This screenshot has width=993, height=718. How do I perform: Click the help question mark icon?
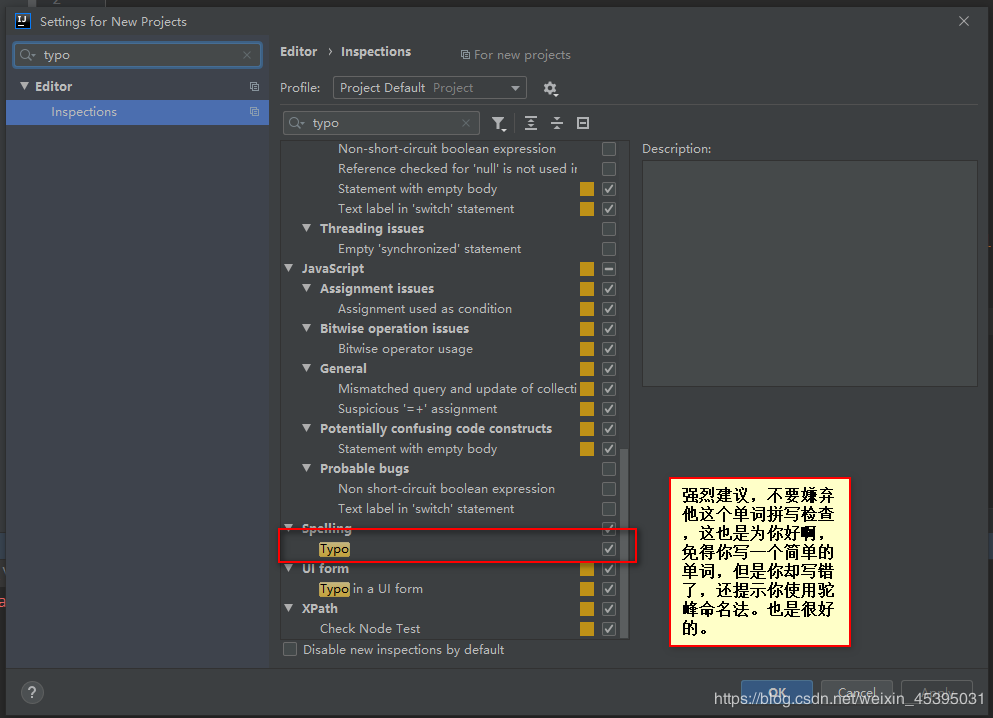click(31, 692)
